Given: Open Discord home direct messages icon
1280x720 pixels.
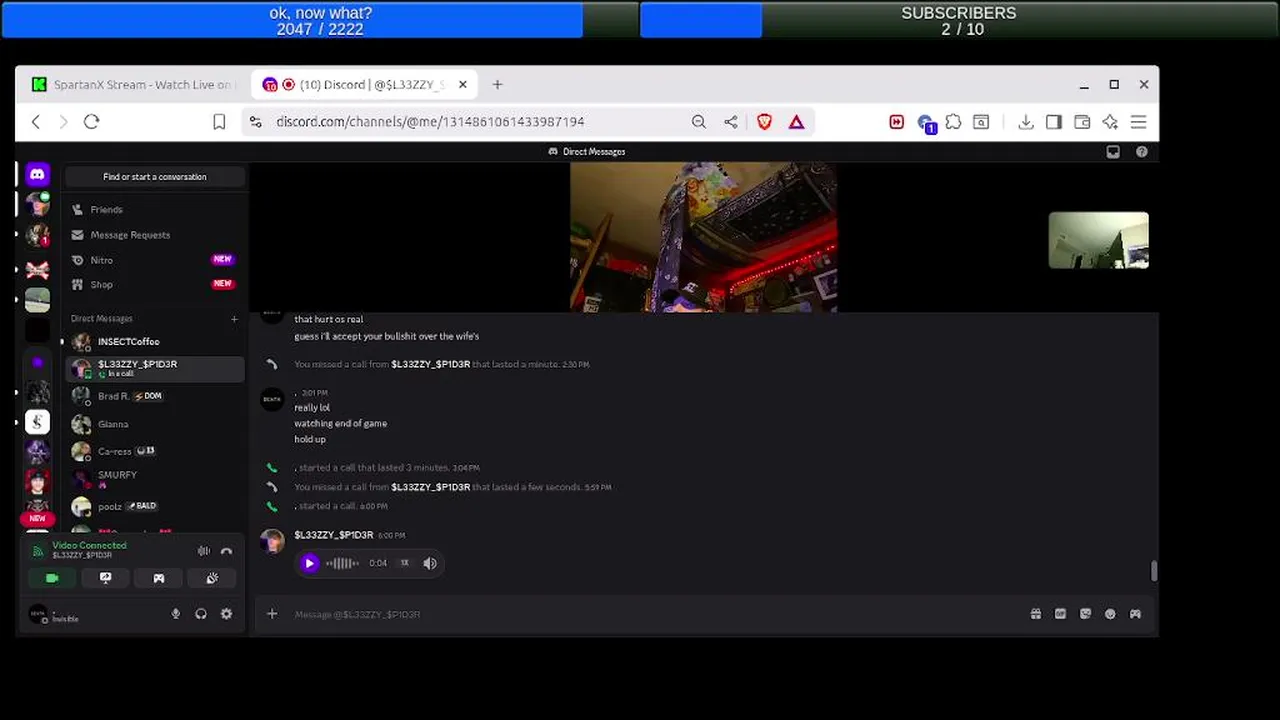Looking at the screenshot, I should click(x=37, y=175).
